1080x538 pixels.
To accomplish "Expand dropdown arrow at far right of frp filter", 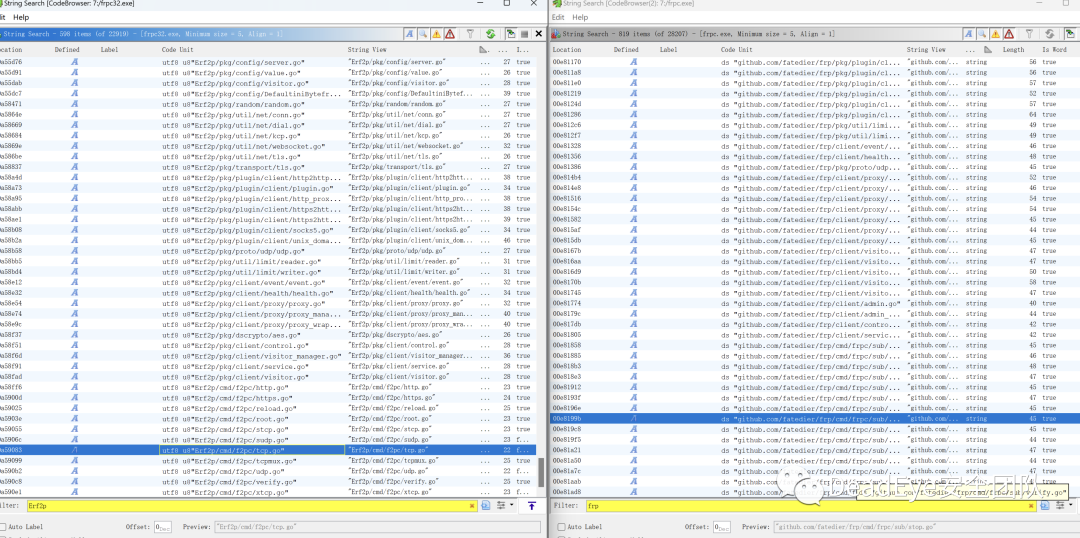I will tap(1070, 506).
